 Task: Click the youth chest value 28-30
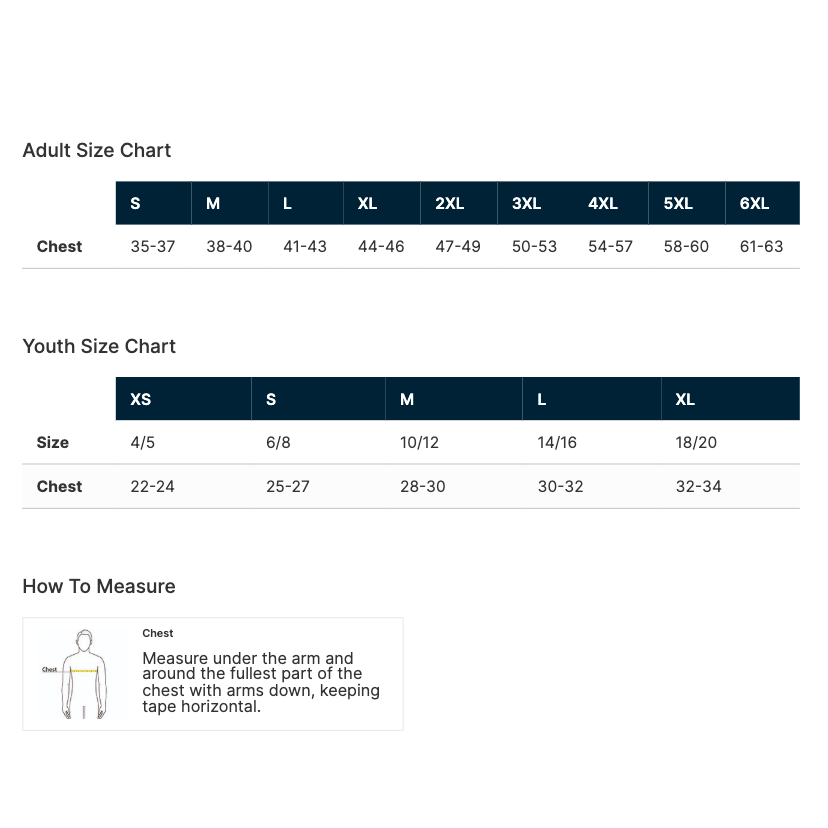[x=423, y=486]
